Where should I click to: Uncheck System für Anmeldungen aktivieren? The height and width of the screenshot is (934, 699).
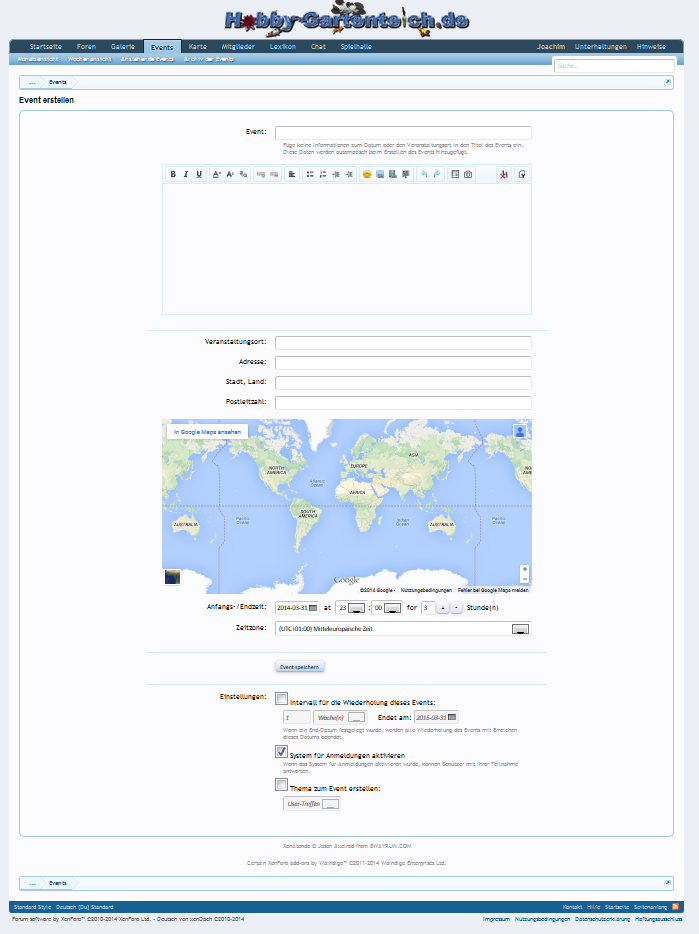click(281, 752)
